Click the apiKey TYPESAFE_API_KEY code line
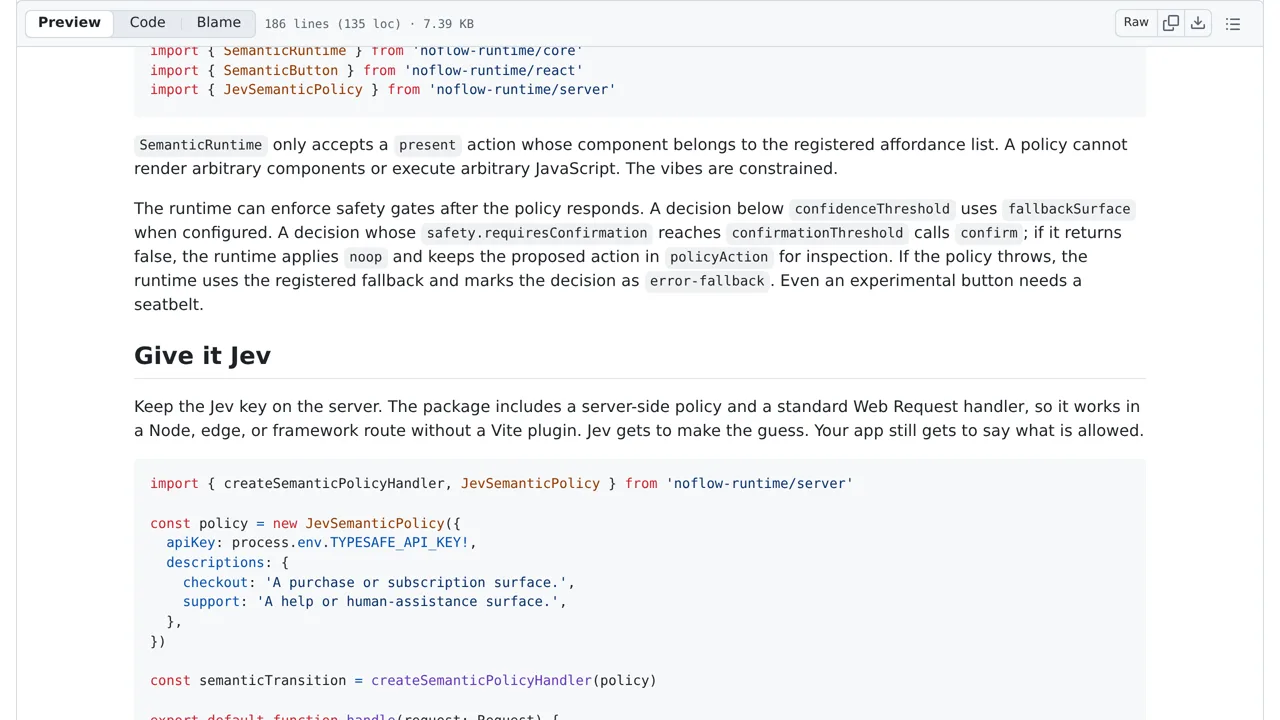Screen dimensions: 1280x720 (x=322, y=543)
